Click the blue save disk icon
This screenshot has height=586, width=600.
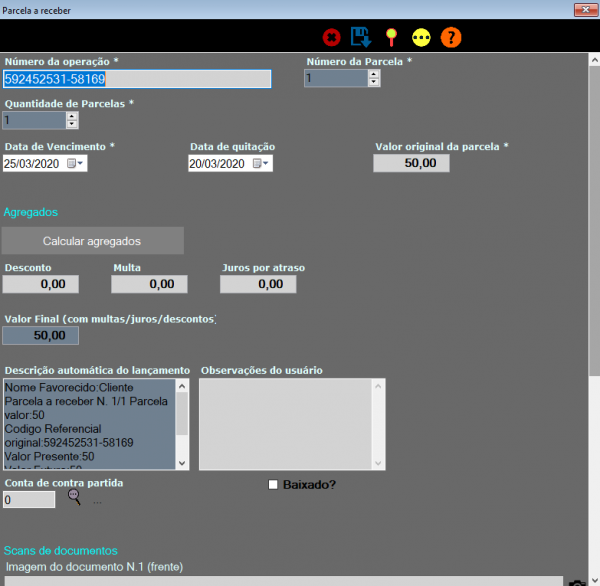click(x=361, y=38)
